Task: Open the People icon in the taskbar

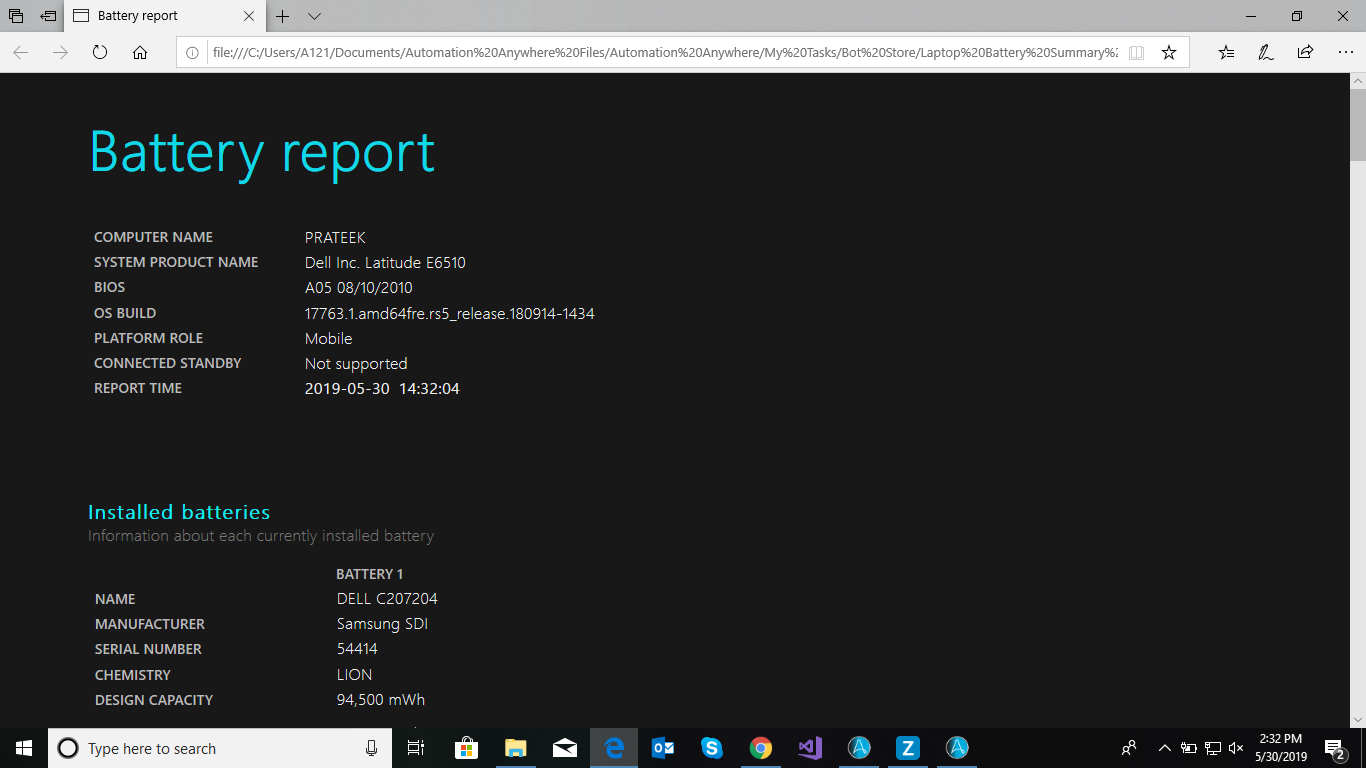Action: [1129, 748]
